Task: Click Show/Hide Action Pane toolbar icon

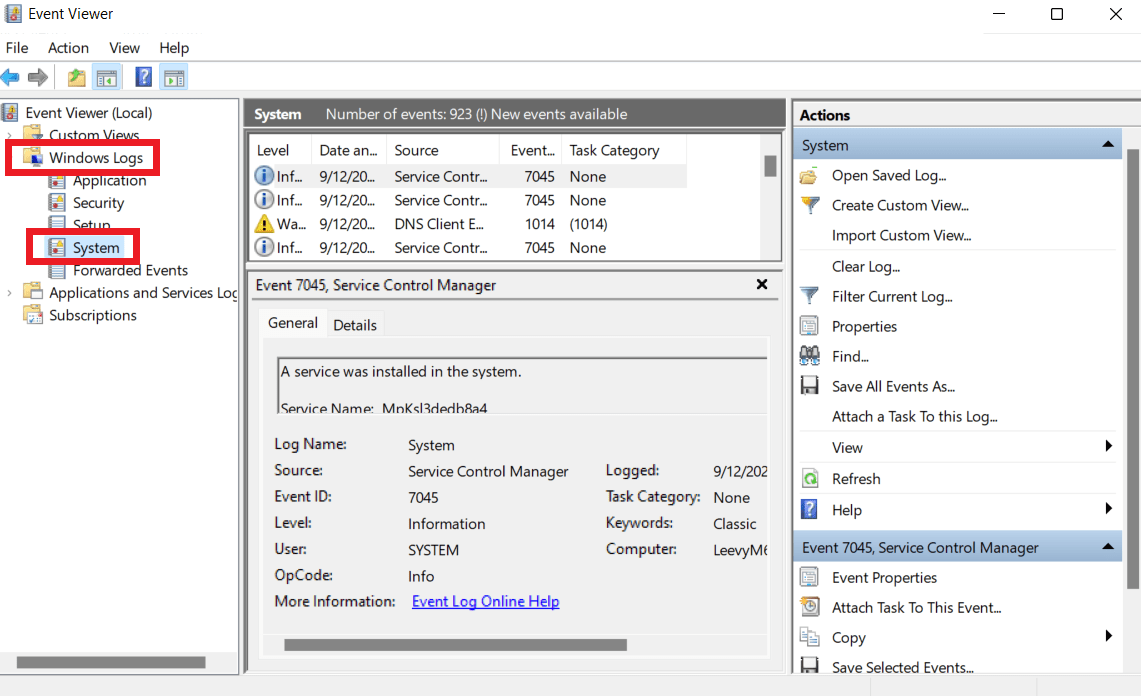Action: pos(174,77)
